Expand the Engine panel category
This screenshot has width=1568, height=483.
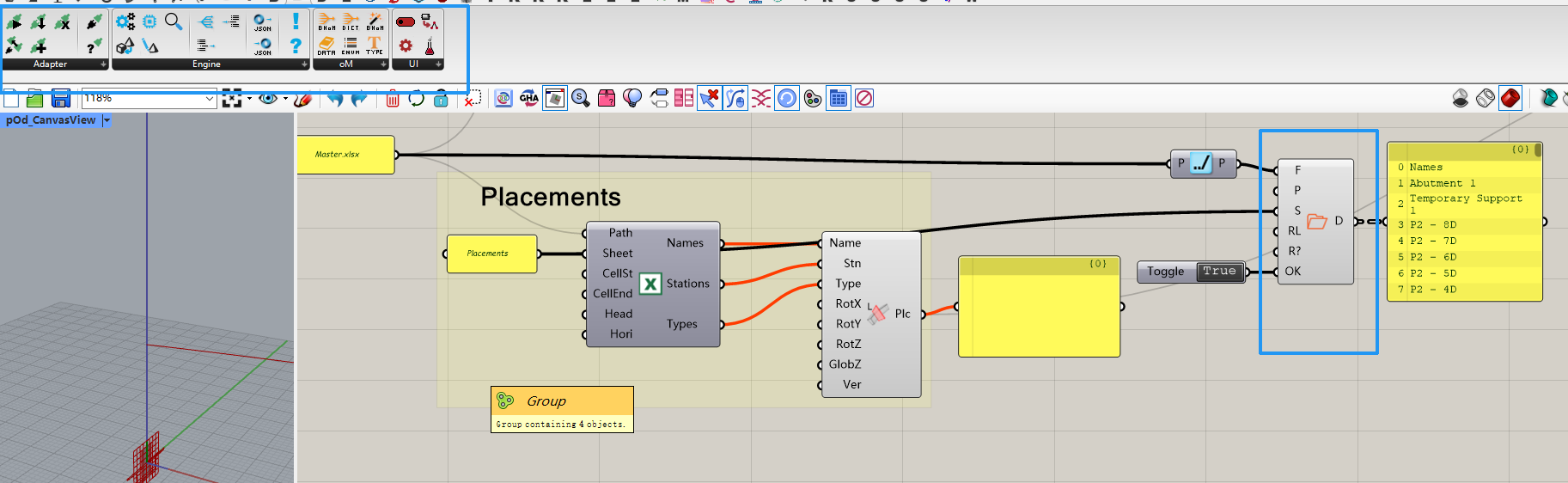pyautogui.click(x=304, y=64)
